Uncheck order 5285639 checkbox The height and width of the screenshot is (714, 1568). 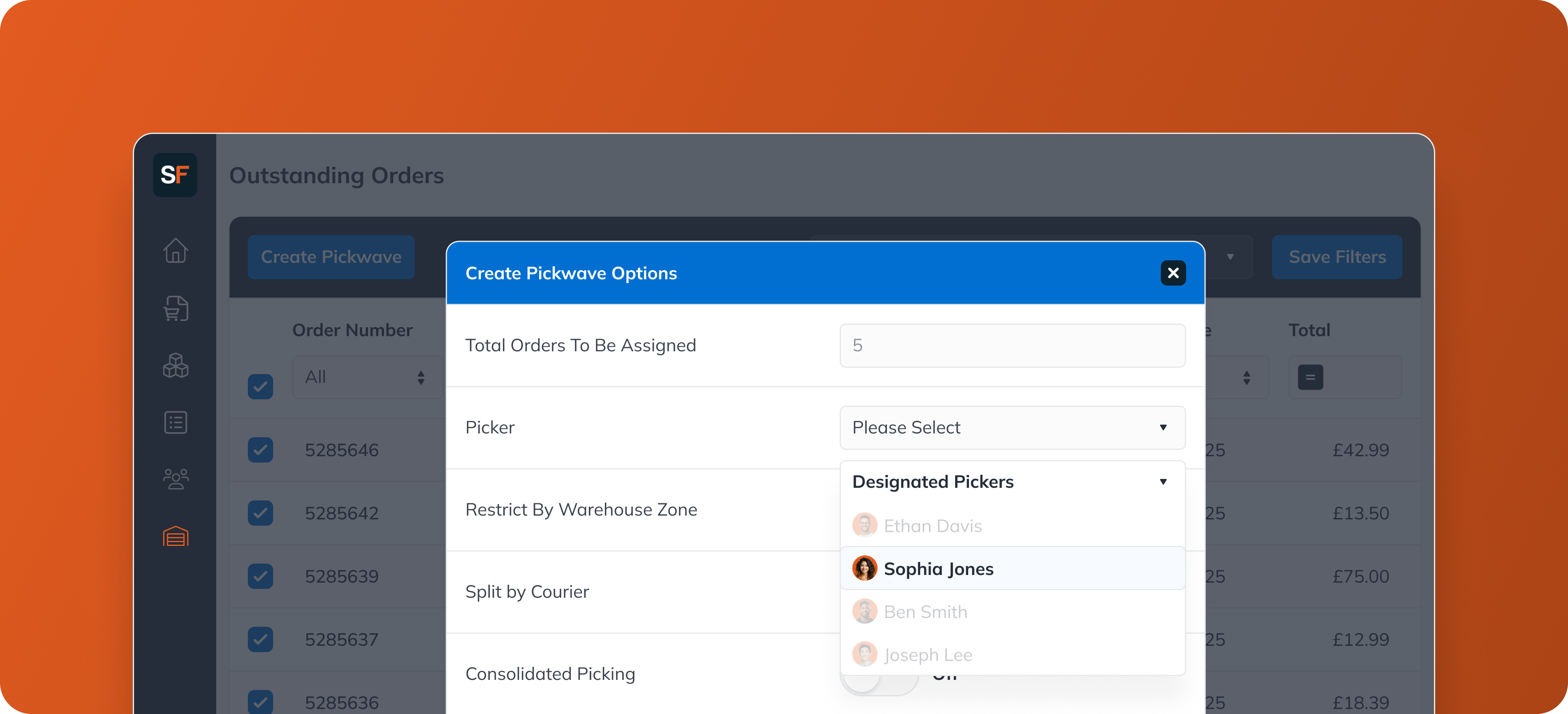pos(260,576)
